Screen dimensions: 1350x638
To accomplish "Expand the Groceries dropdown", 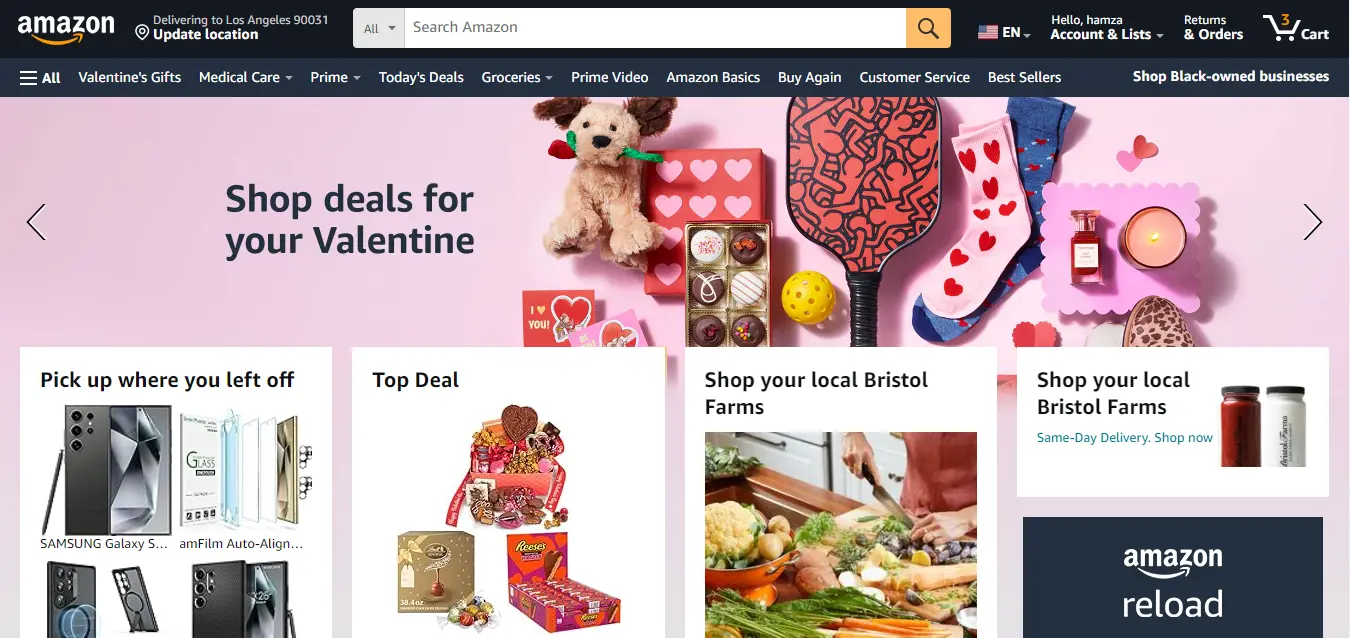I will click(x=517, y=77).
